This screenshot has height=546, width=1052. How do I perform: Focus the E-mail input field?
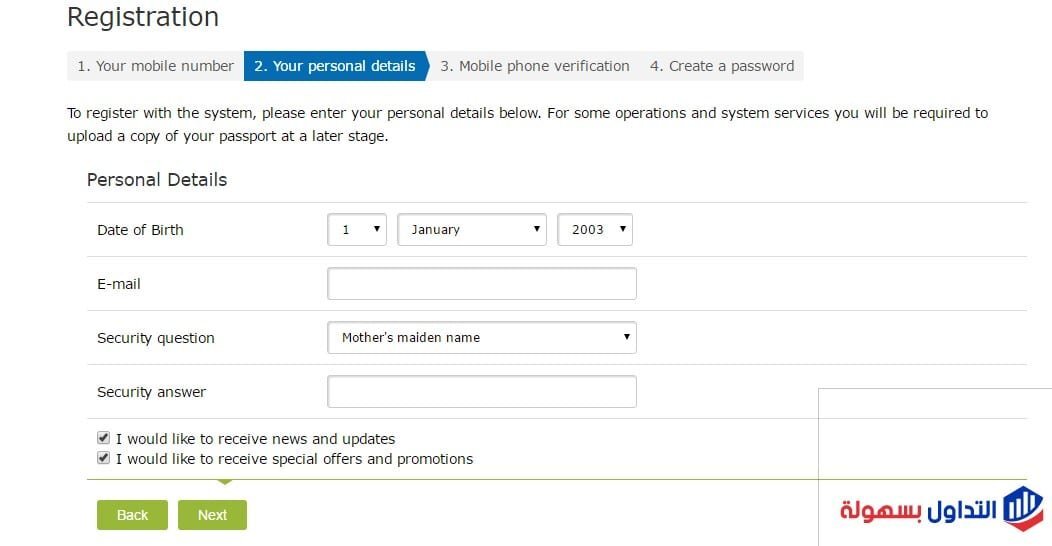(x=481, y=284)
